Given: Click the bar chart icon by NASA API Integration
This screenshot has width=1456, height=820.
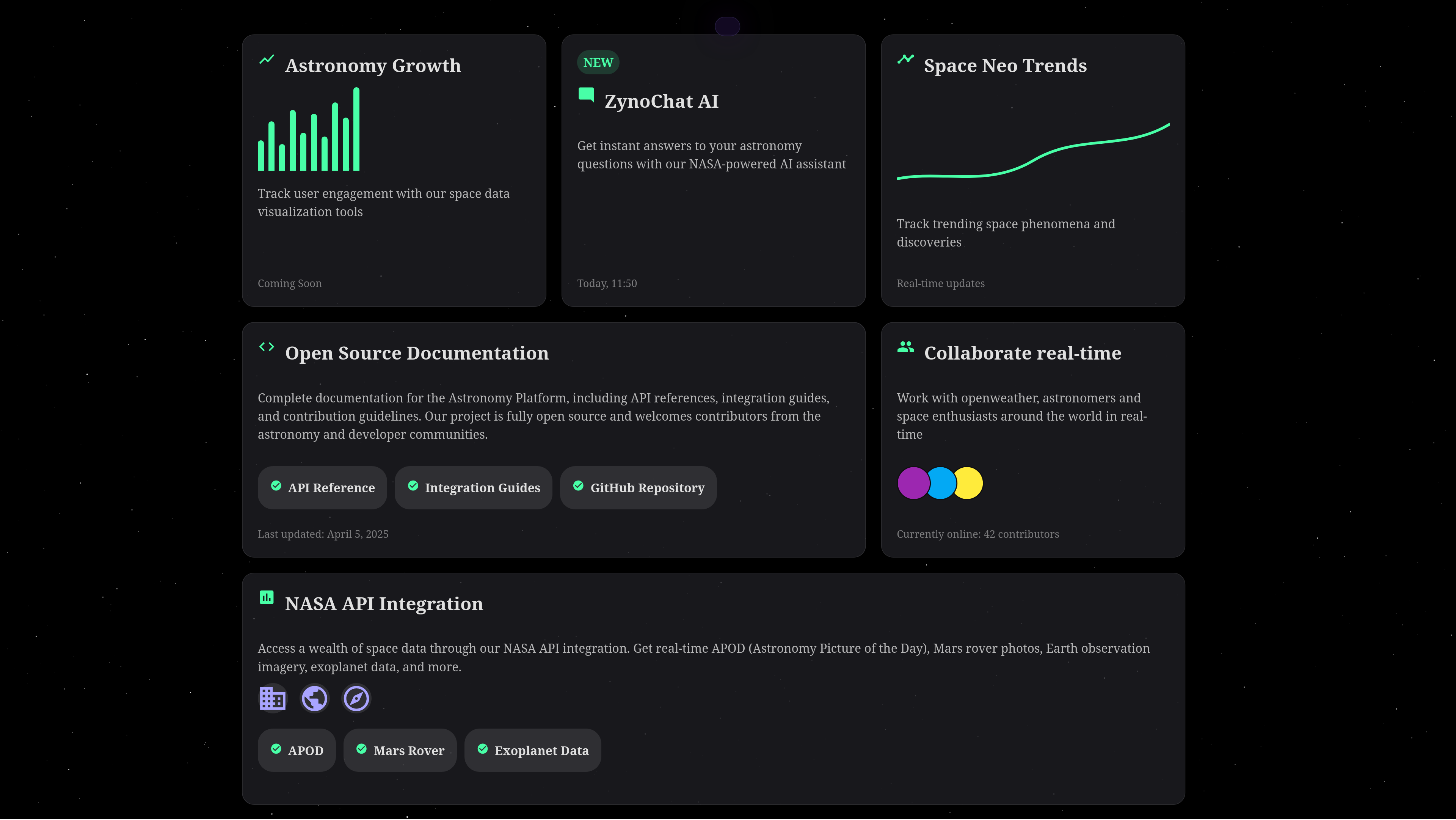Looking at the screenshot, I should (x=266, y=597).
